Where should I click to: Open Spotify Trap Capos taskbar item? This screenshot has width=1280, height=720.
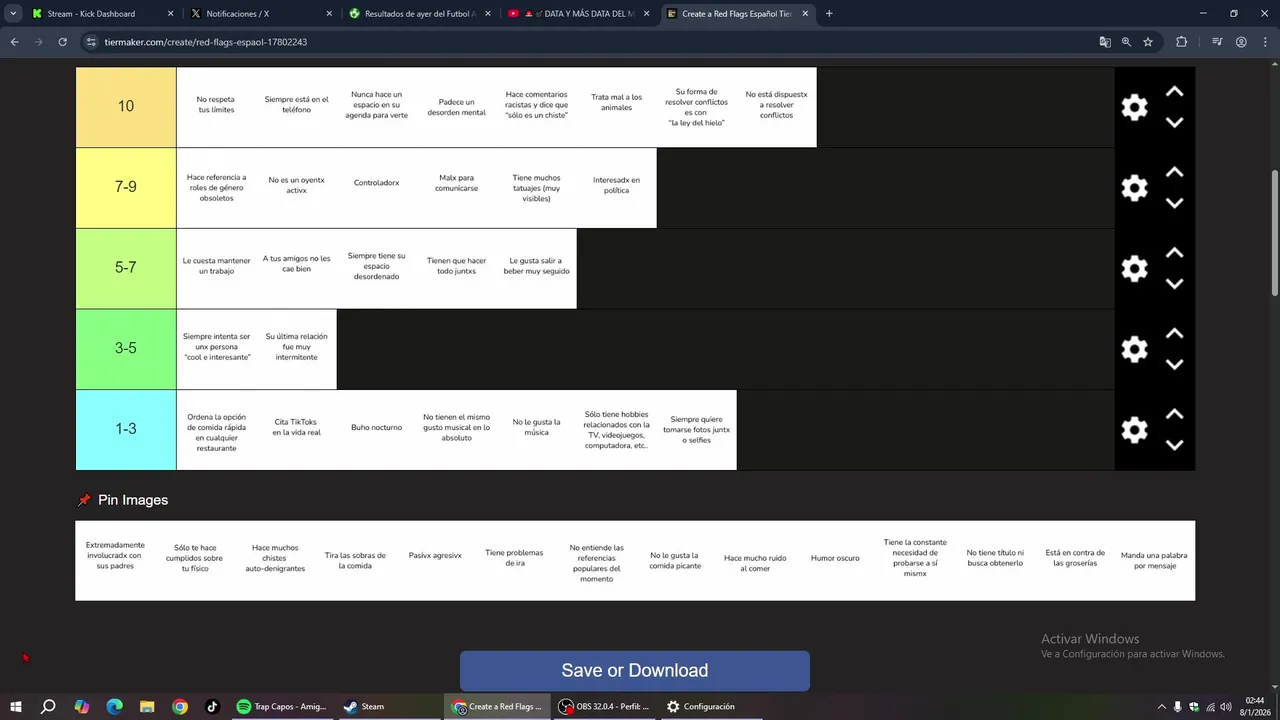click(281, 706)
